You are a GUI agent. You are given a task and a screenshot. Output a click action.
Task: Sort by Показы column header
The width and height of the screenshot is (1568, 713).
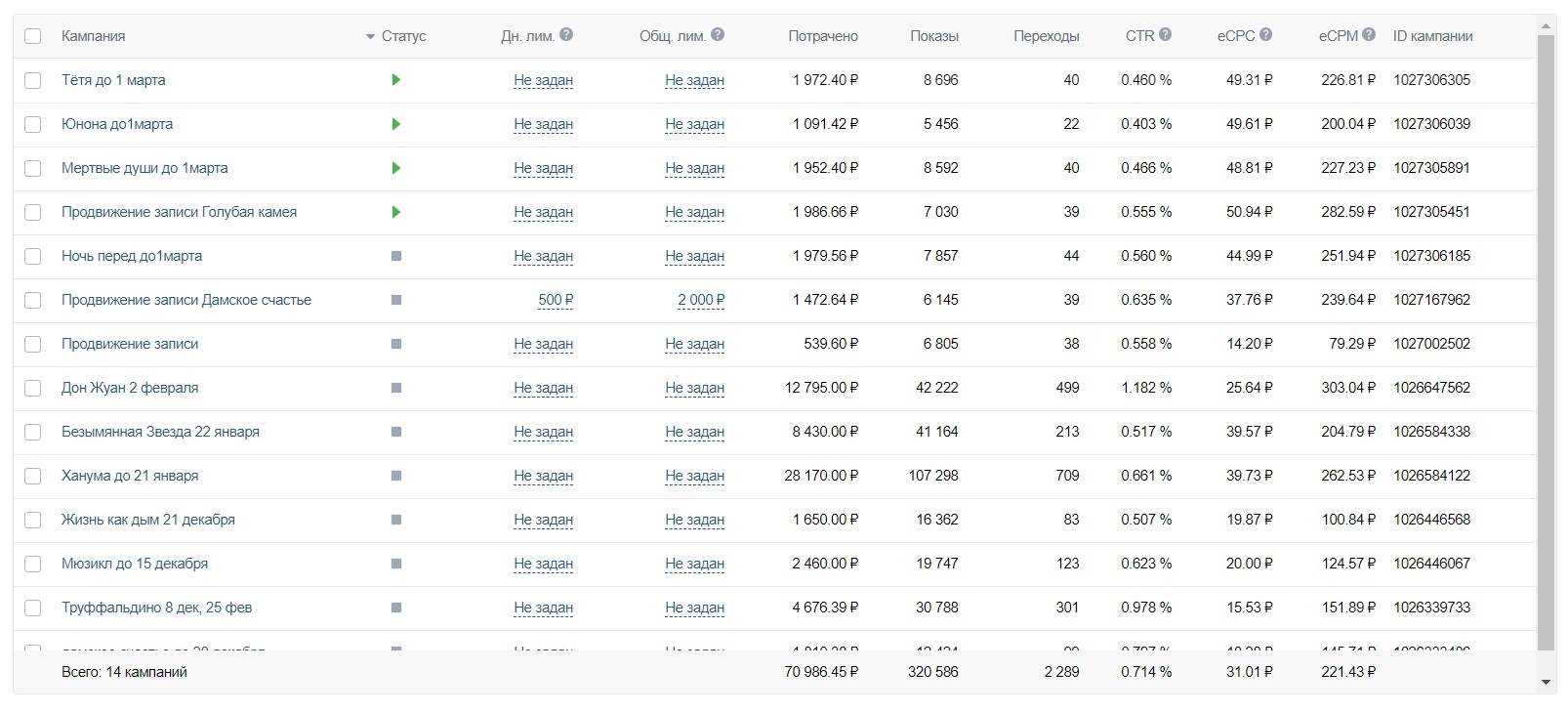(x=934, y=36)
